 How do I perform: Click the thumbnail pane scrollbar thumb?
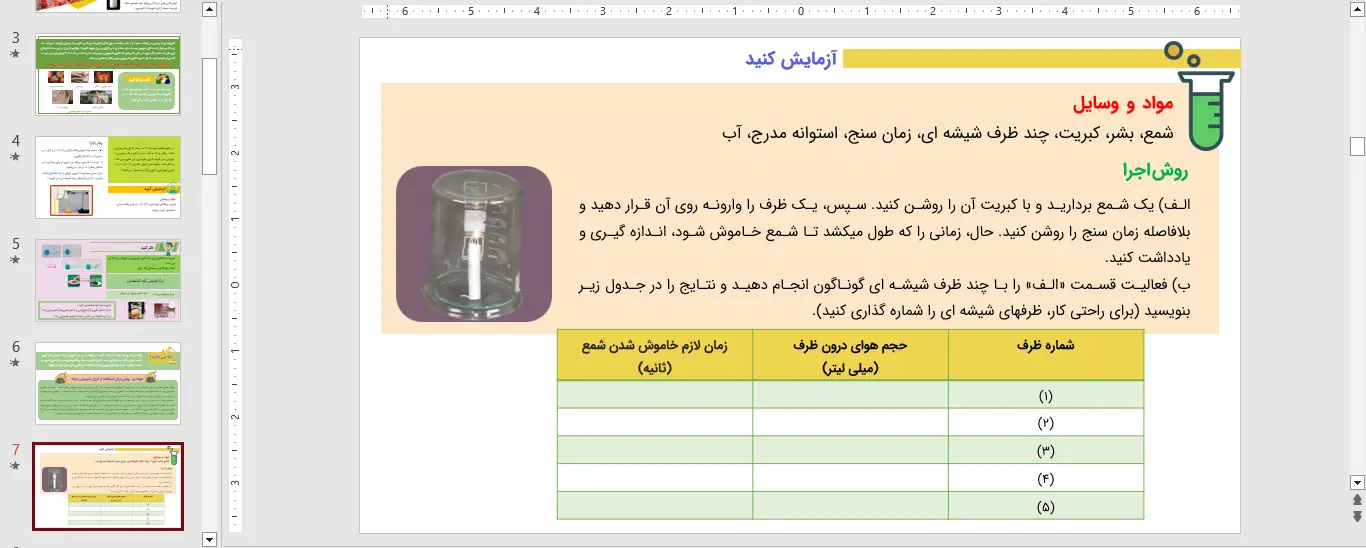pyautogui.click(x=209, y=115)
